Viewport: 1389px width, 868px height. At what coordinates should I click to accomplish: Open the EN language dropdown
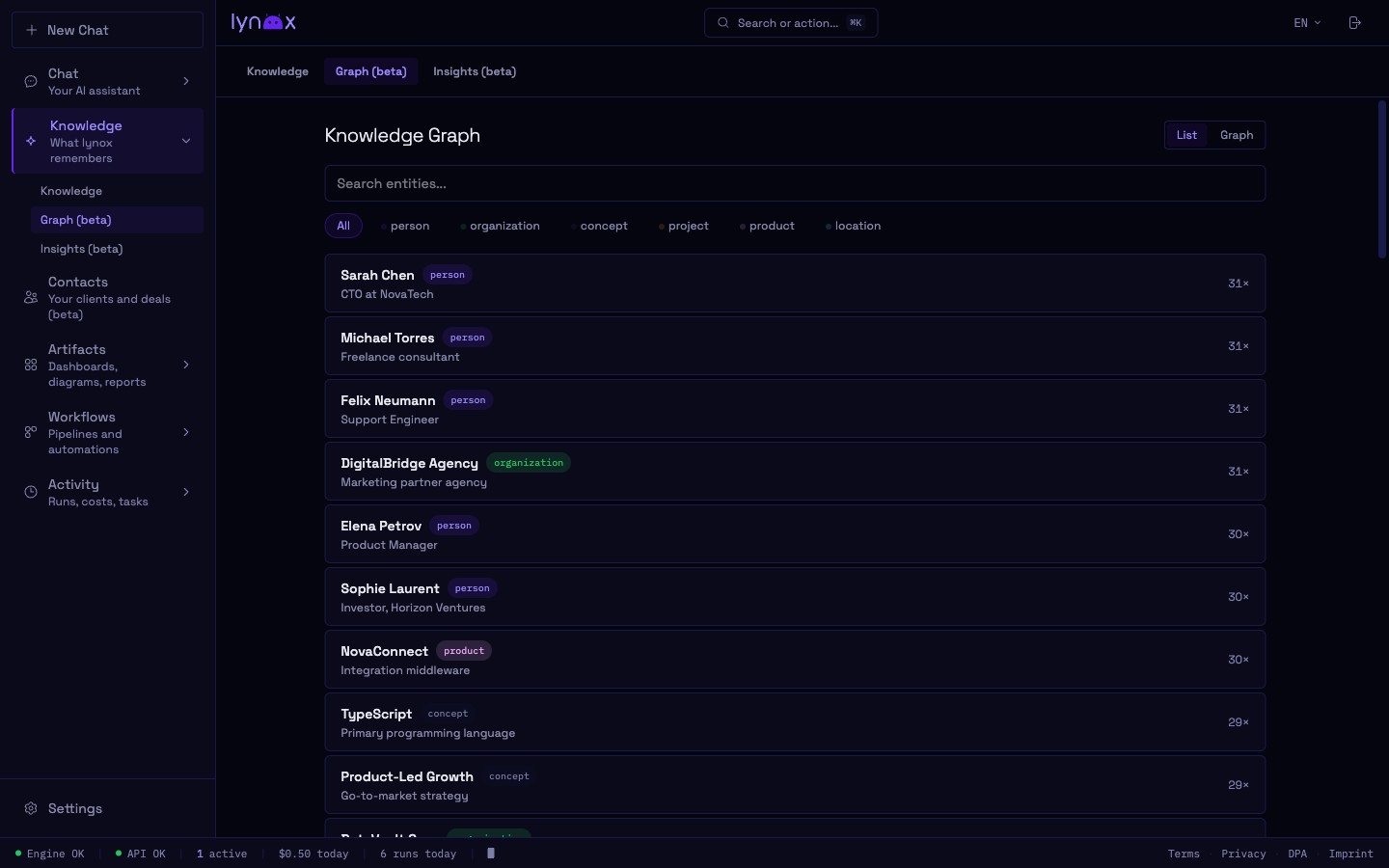[x=1307, y=23]
